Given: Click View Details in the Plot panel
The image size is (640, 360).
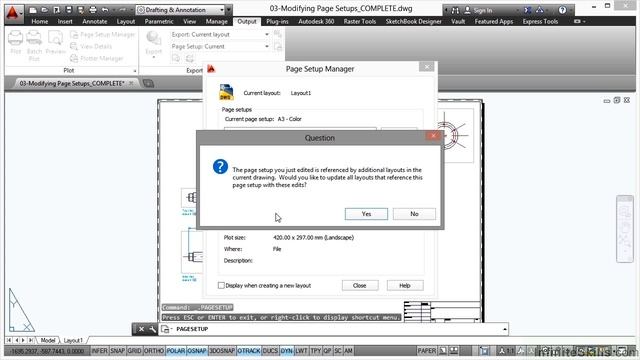Looking at the screenshot, I should pos(91,47).
